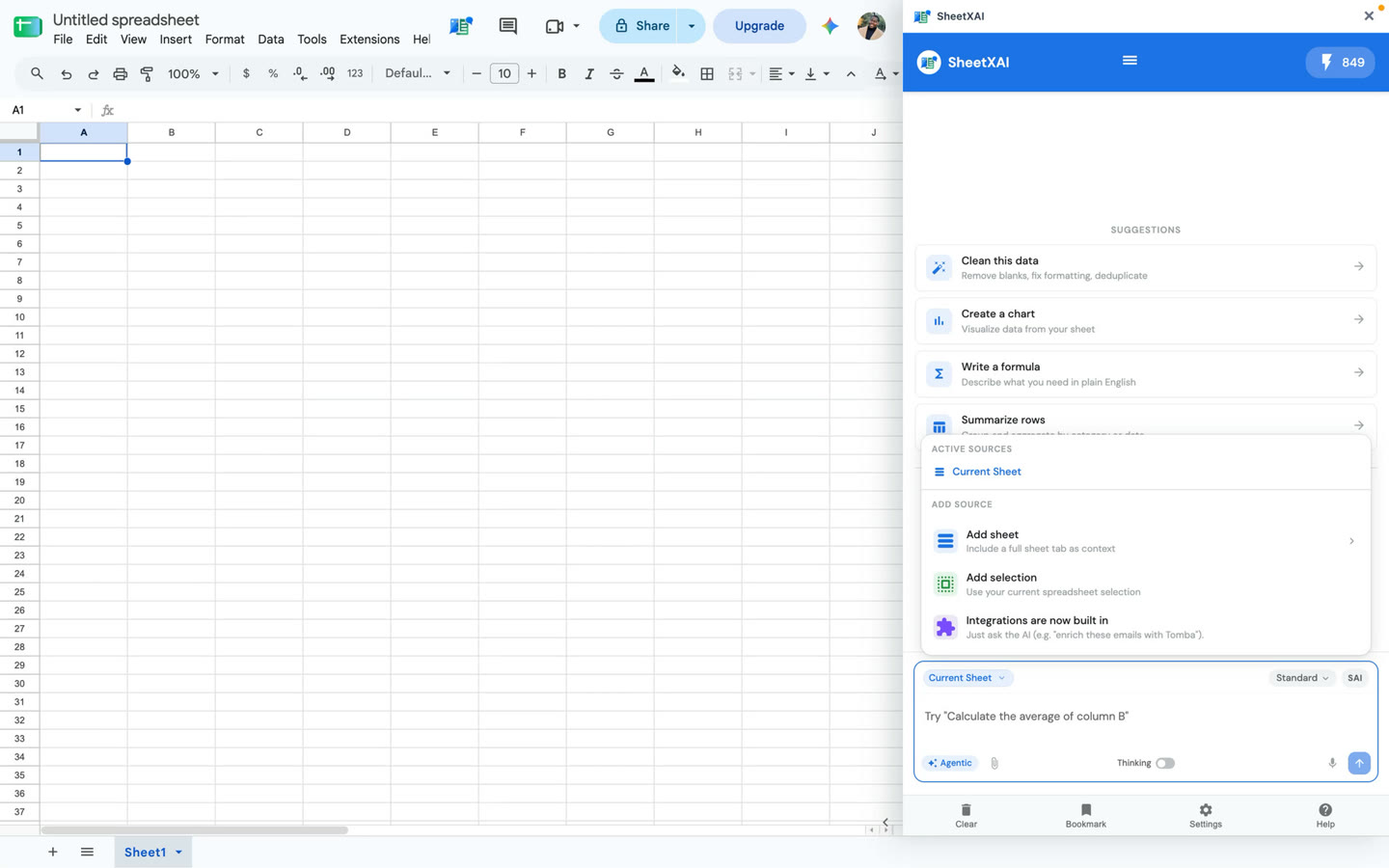Open the cell borders tool
Viewport: 1389px width, 868px height.
(x=707, y=73)
